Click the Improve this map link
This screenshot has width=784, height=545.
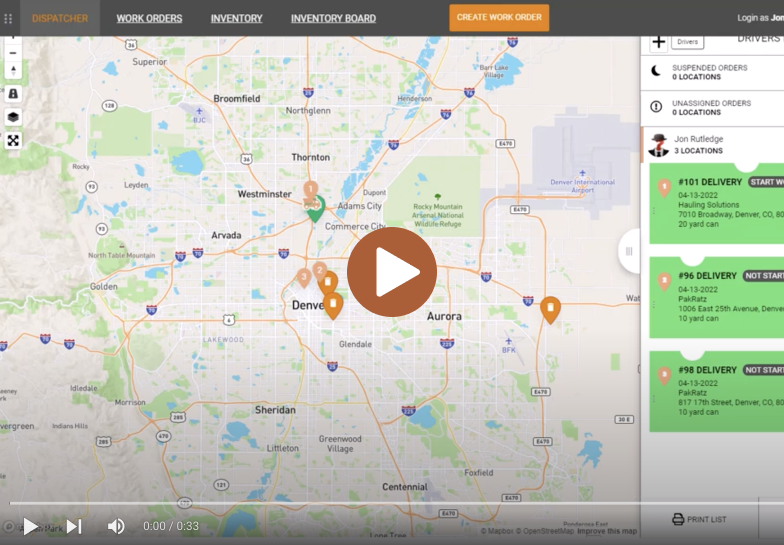607,531
